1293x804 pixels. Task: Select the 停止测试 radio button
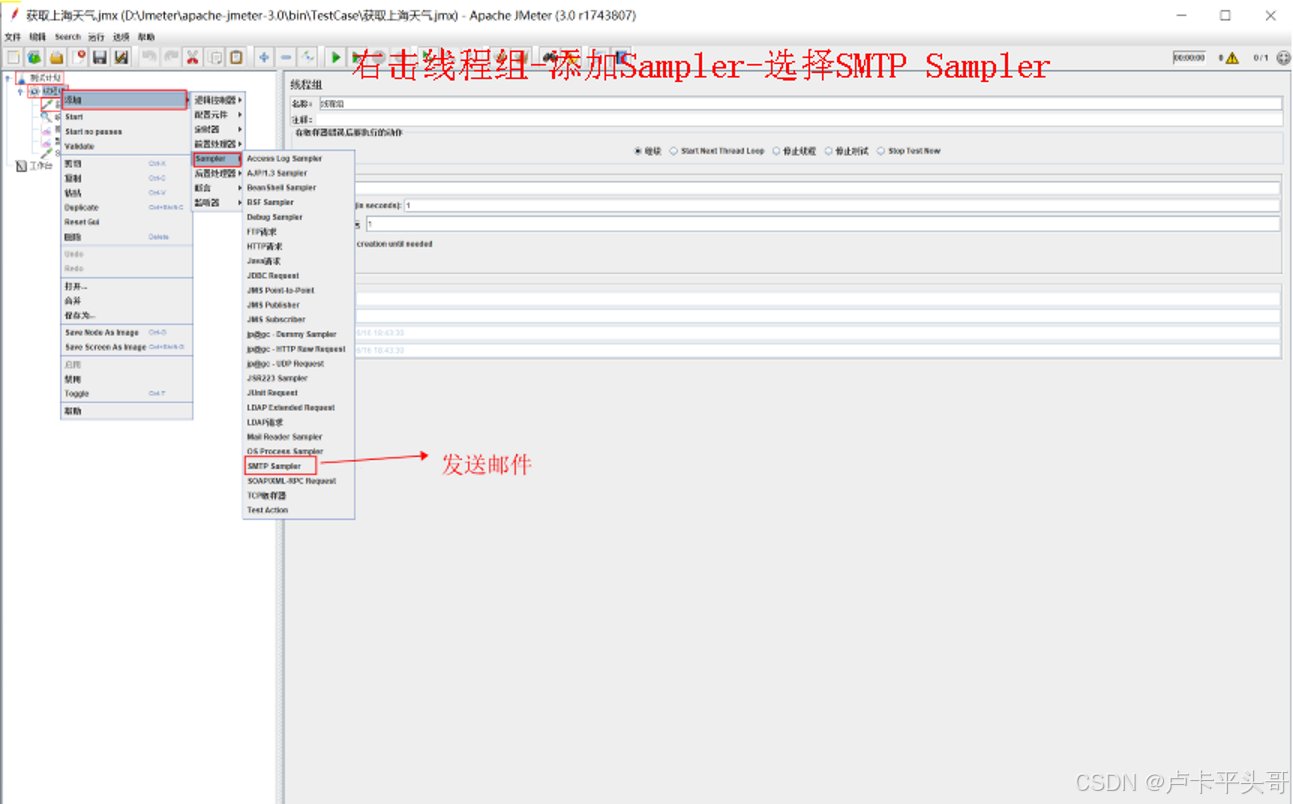coord(828,151)
